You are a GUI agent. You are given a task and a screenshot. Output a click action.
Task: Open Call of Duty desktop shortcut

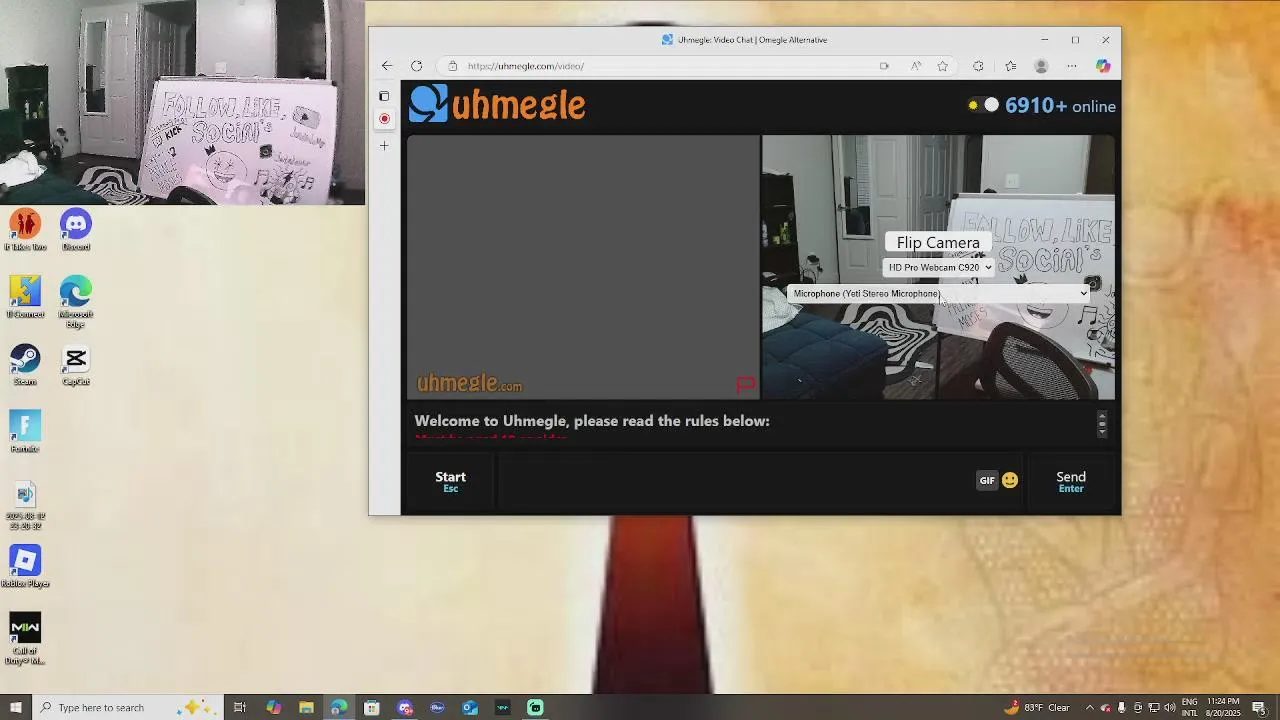point(25,638)
